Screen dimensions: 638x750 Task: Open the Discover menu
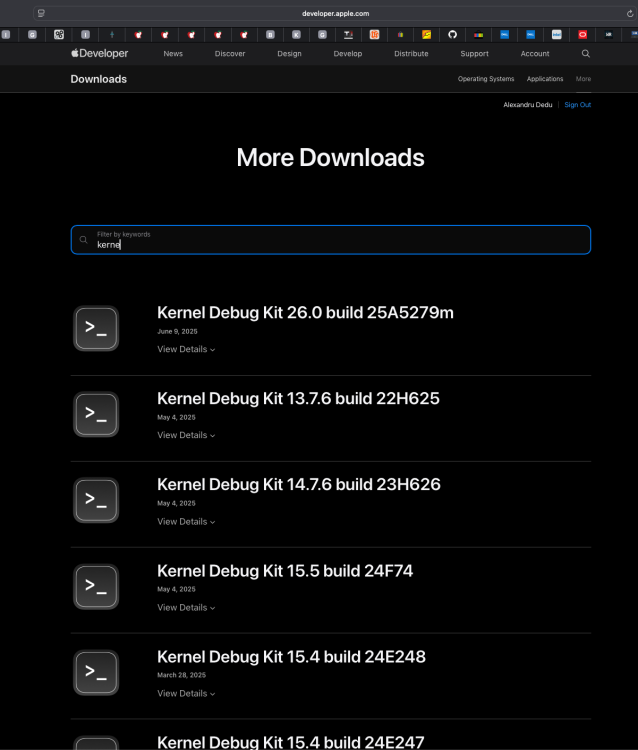pyautogui.click(x=230, y=54)
